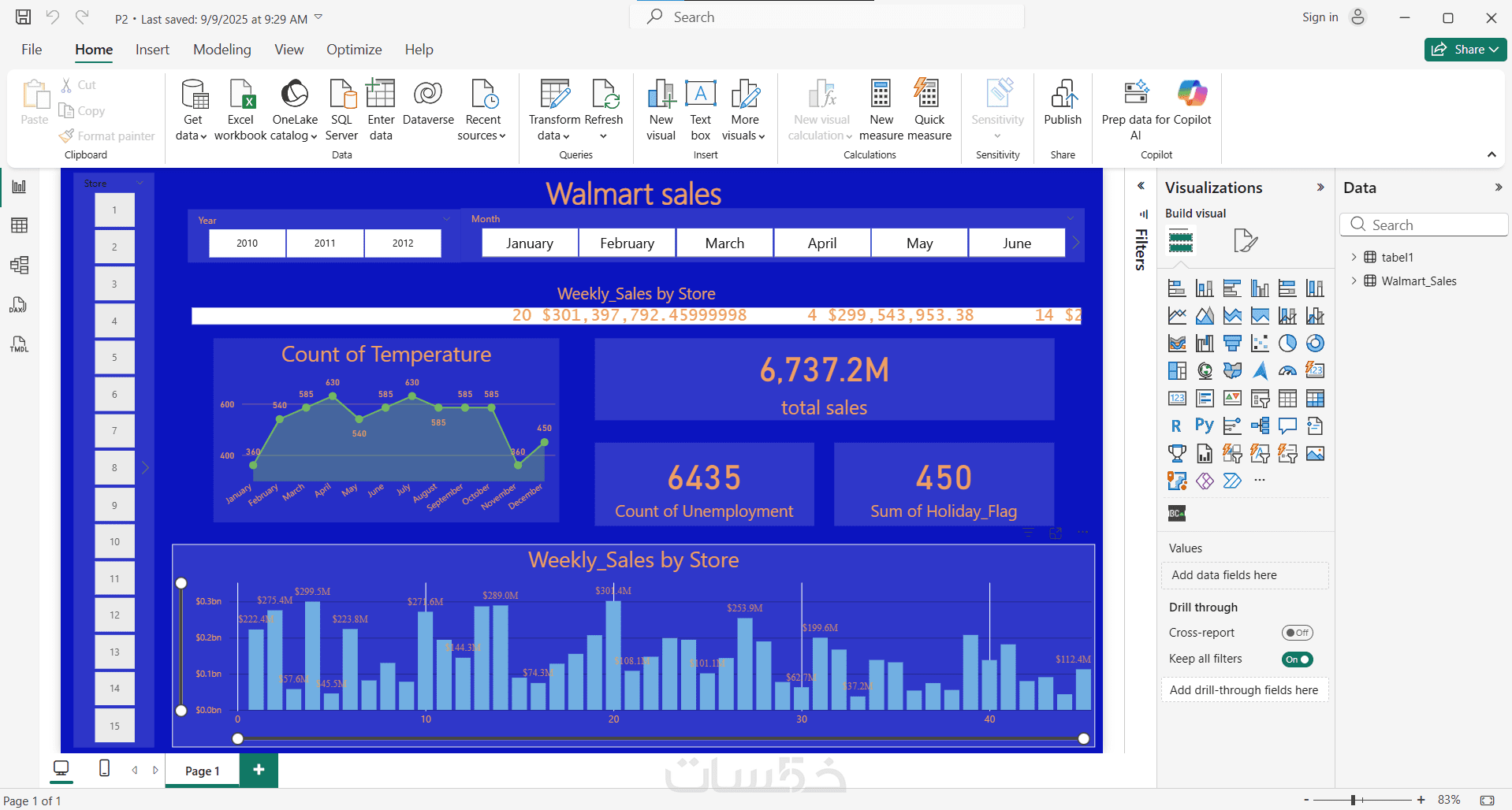
Task: Select the Funnel chart visual type
Action: 1232,344
